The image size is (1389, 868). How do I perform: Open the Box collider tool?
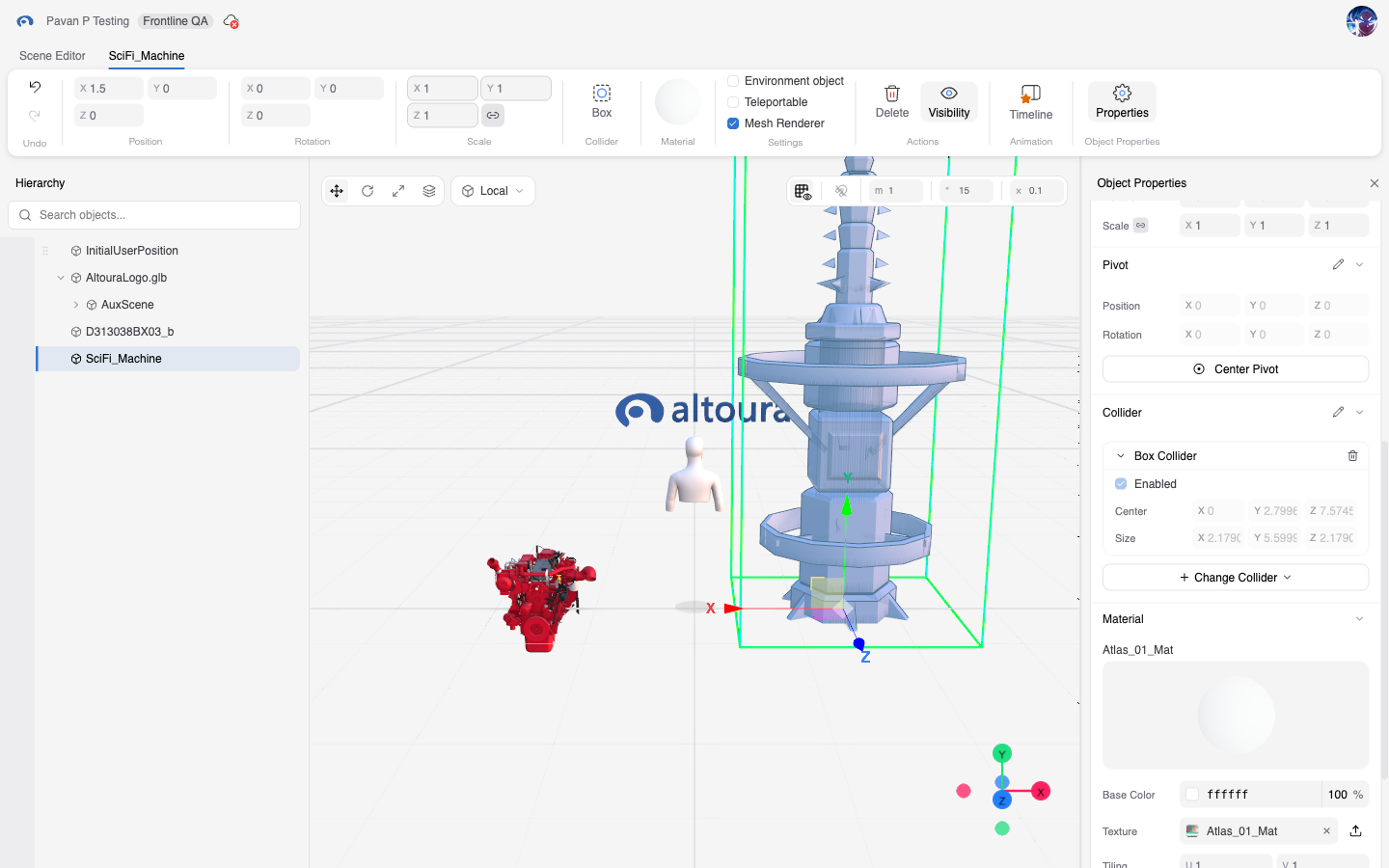tap(602, 101)
